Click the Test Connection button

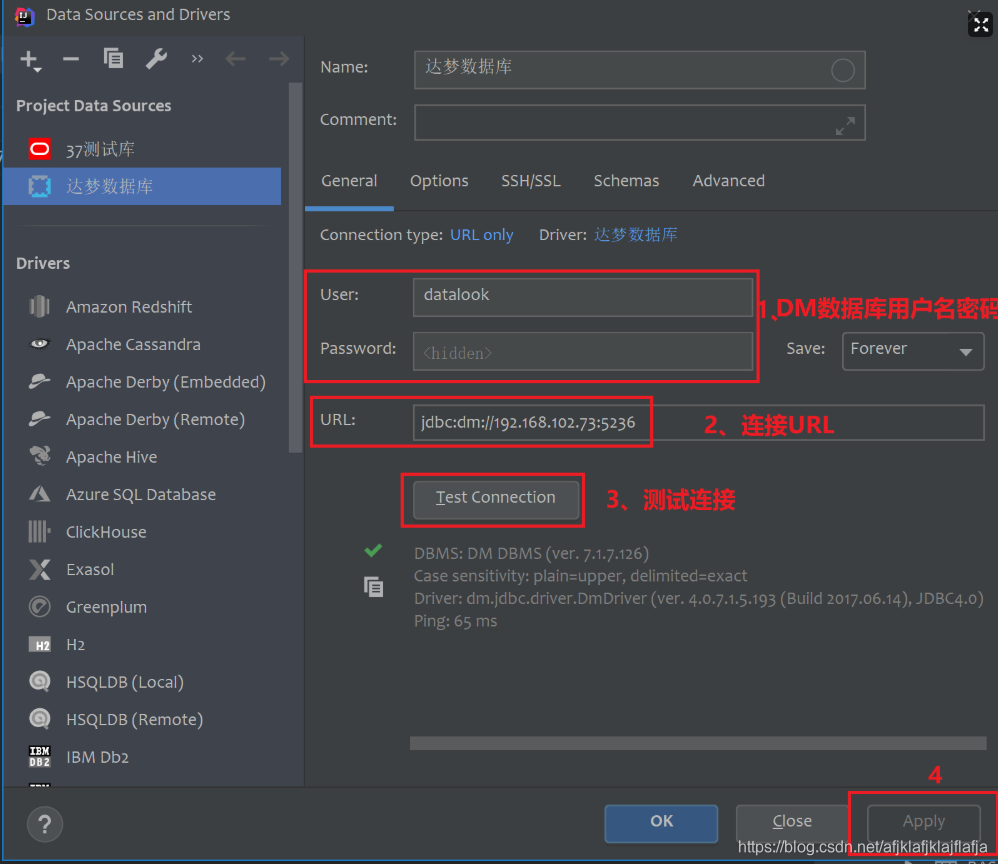coord(496,499)
